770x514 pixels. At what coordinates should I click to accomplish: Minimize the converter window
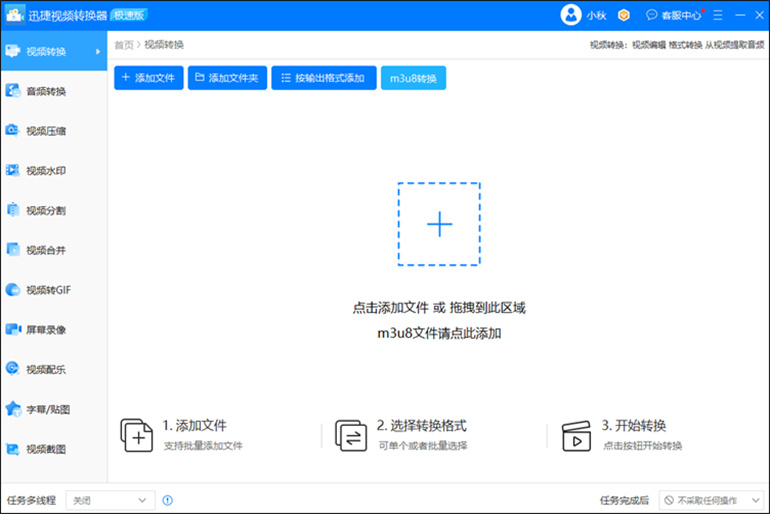(x=740, y=15)
